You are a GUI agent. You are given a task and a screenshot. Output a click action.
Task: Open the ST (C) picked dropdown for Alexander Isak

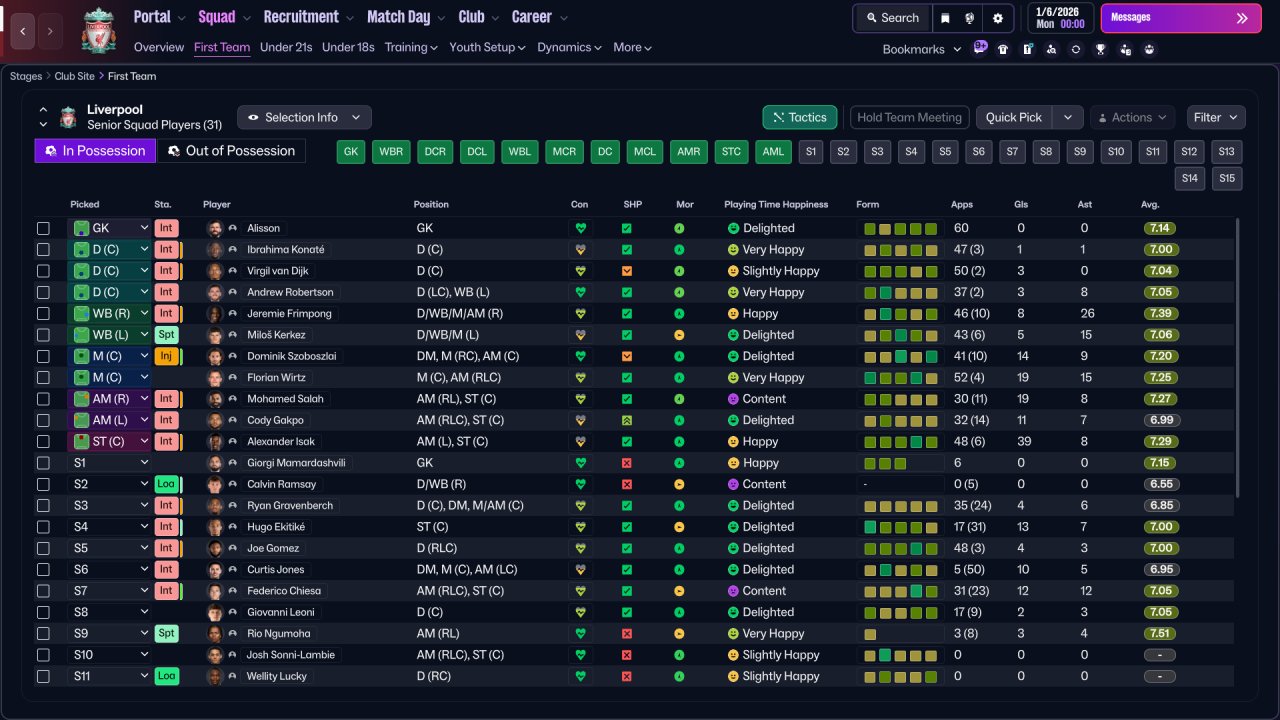(x=110, y=441)
